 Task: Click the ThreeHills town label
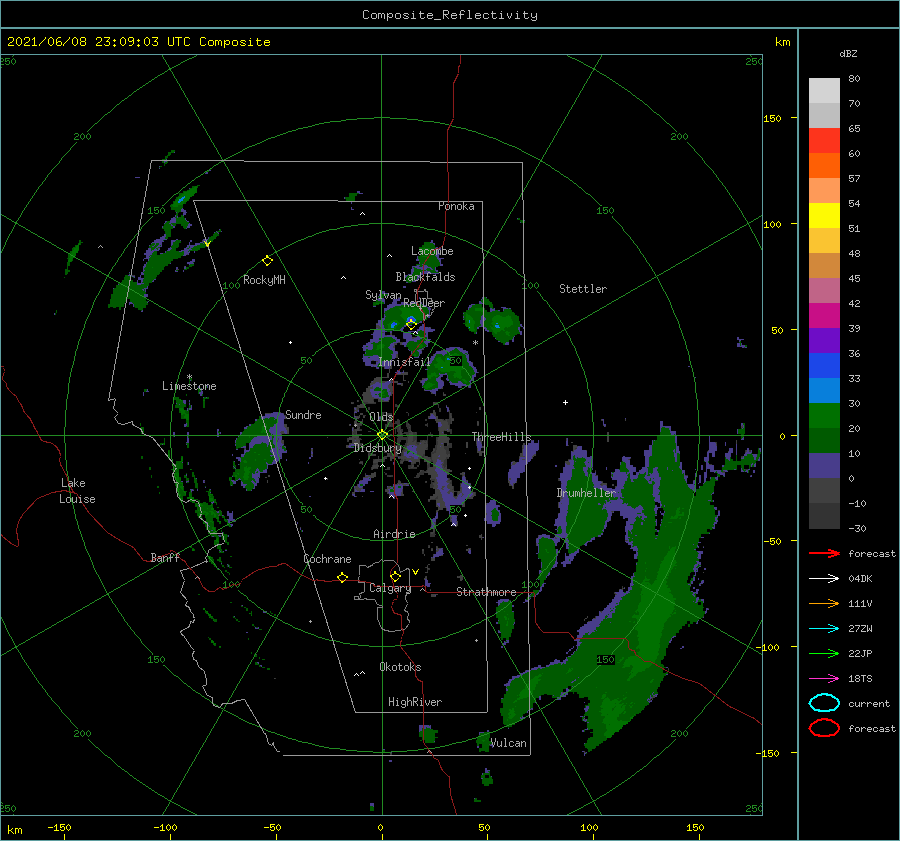(x=501, y=437)
